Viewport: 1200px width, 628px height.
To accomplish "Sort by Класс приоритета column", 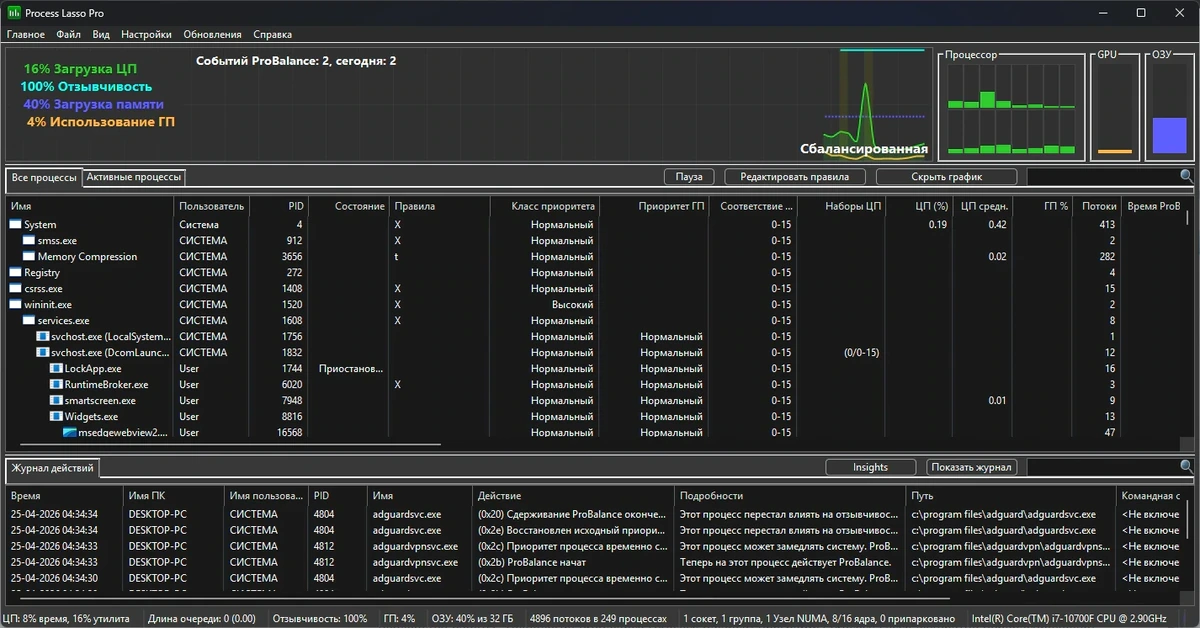I will point(545,206).
